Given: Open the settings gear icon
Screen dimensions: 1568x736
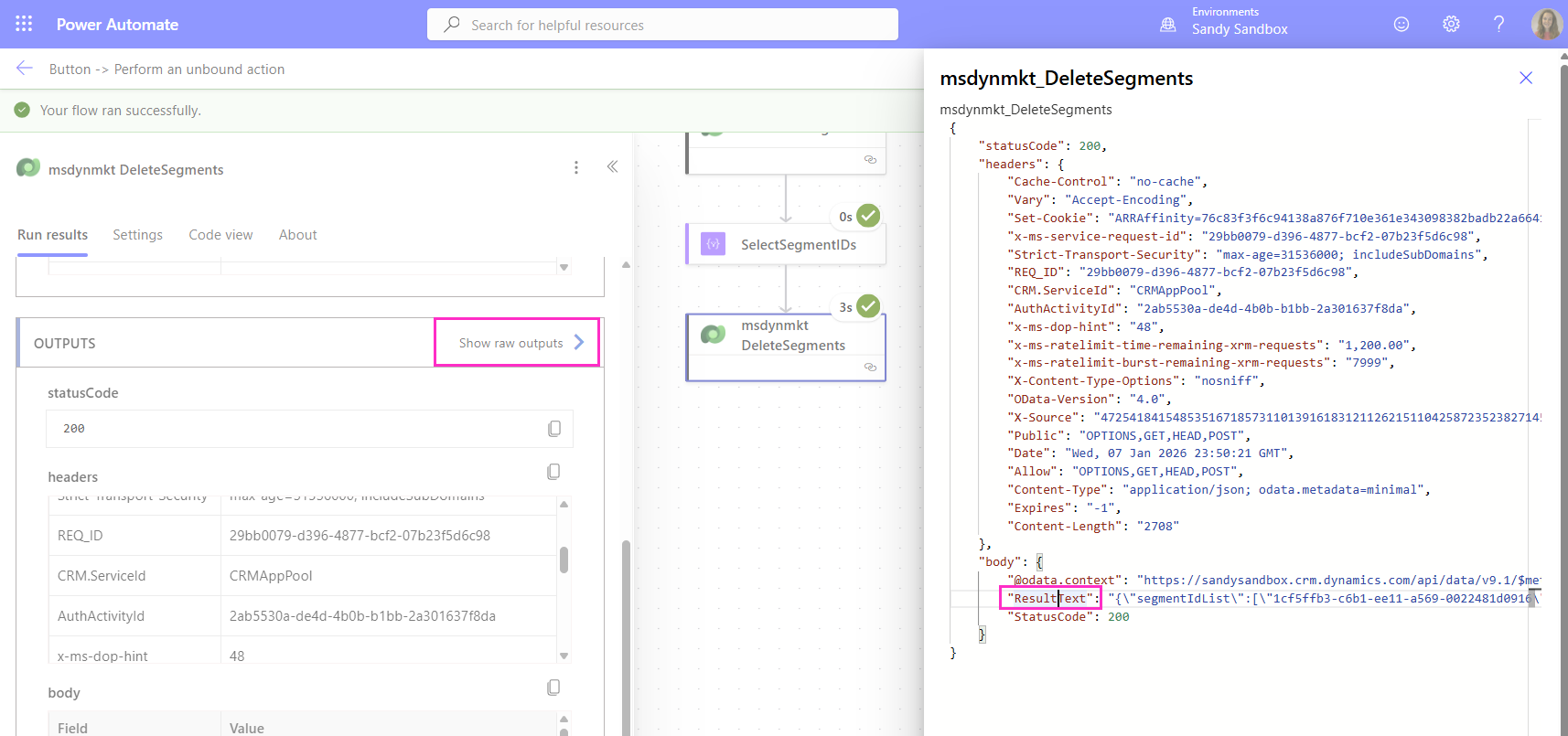Looking at the screenshot, I should [x=1451, y=24].
